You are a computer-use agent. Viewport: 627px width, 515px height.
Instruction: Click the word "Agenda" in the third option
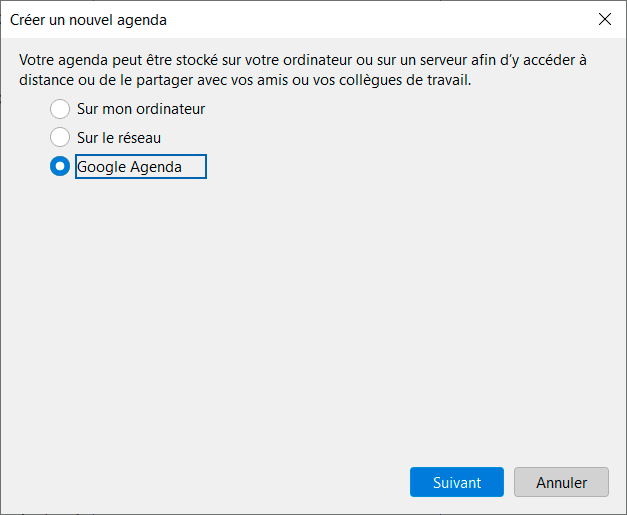[x=156, y=167]
